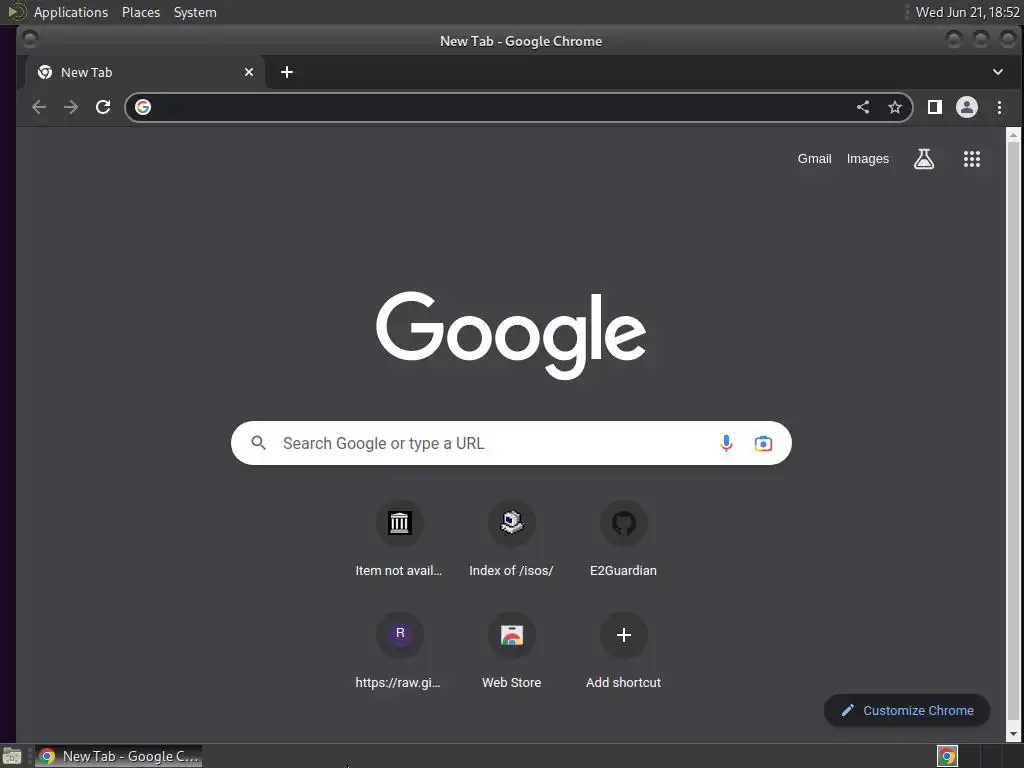Viewport: 1024px width, 768px height.
Task: Start voice search with the microphone
Action: coord(726,443)
